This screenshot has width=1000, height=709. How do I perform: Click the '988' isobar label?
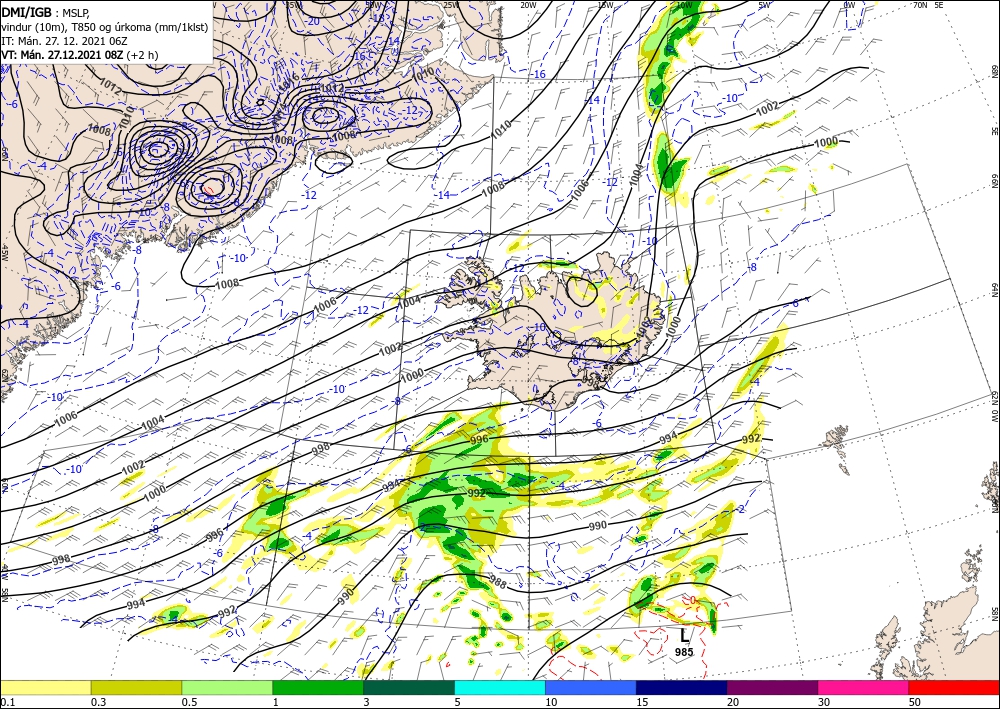click(x=498, y=581)
